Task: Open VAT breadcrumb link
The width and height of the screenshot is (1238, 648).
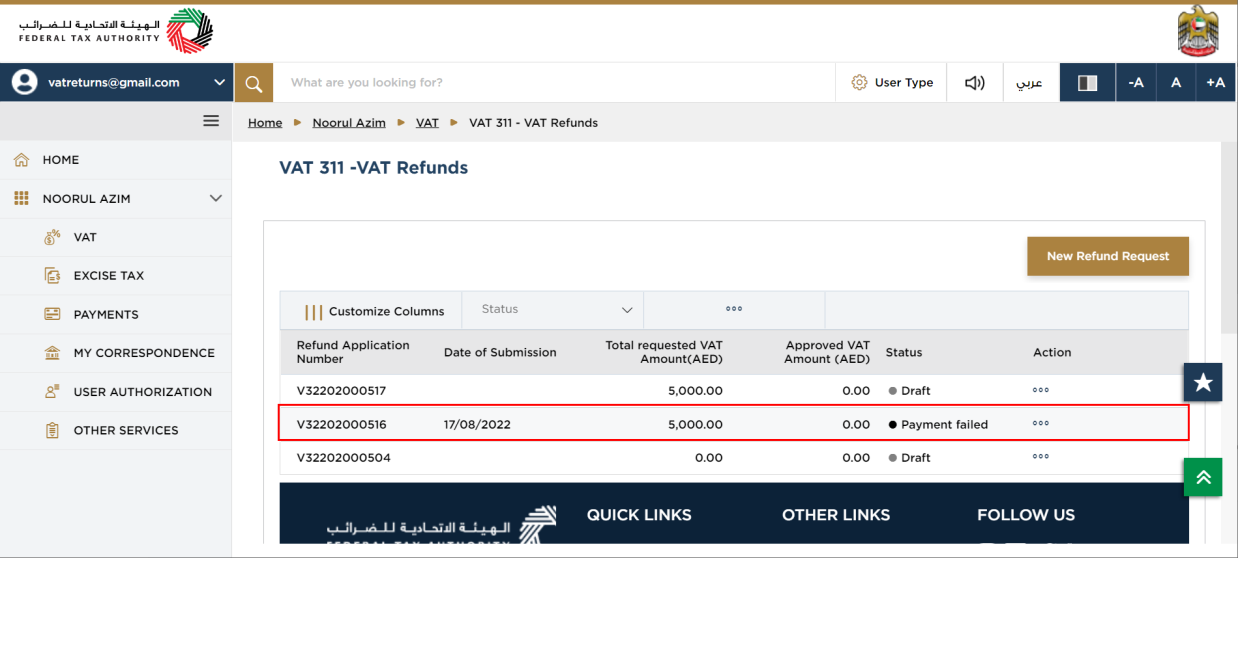Action: coord(427,123)
